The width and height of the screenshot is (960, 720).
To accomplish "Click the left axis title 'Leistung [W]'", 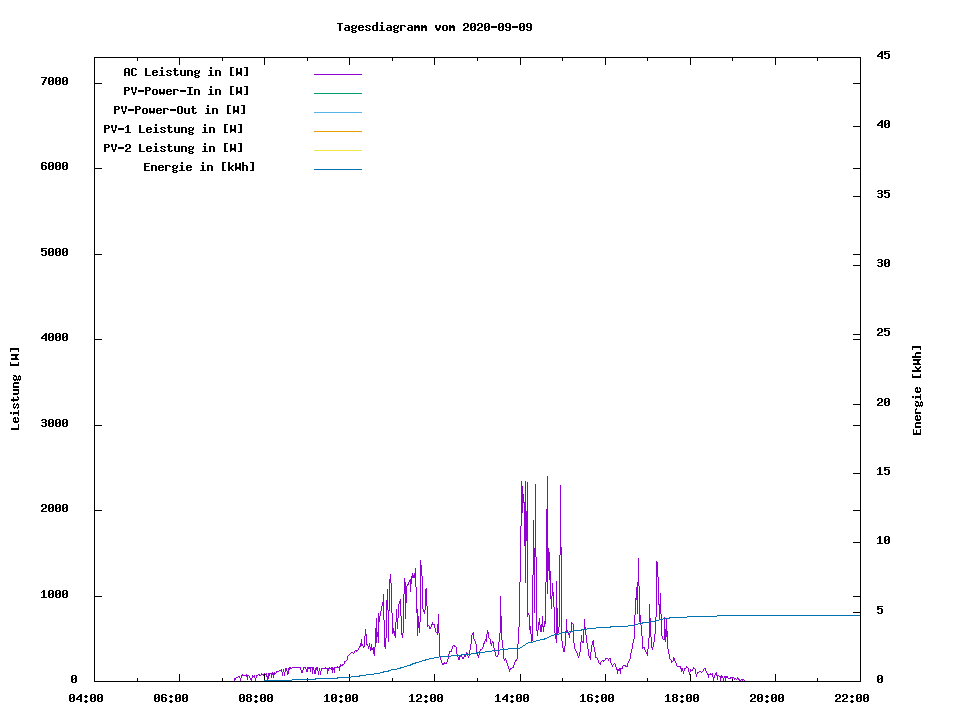I will click(x=15, y=389).
